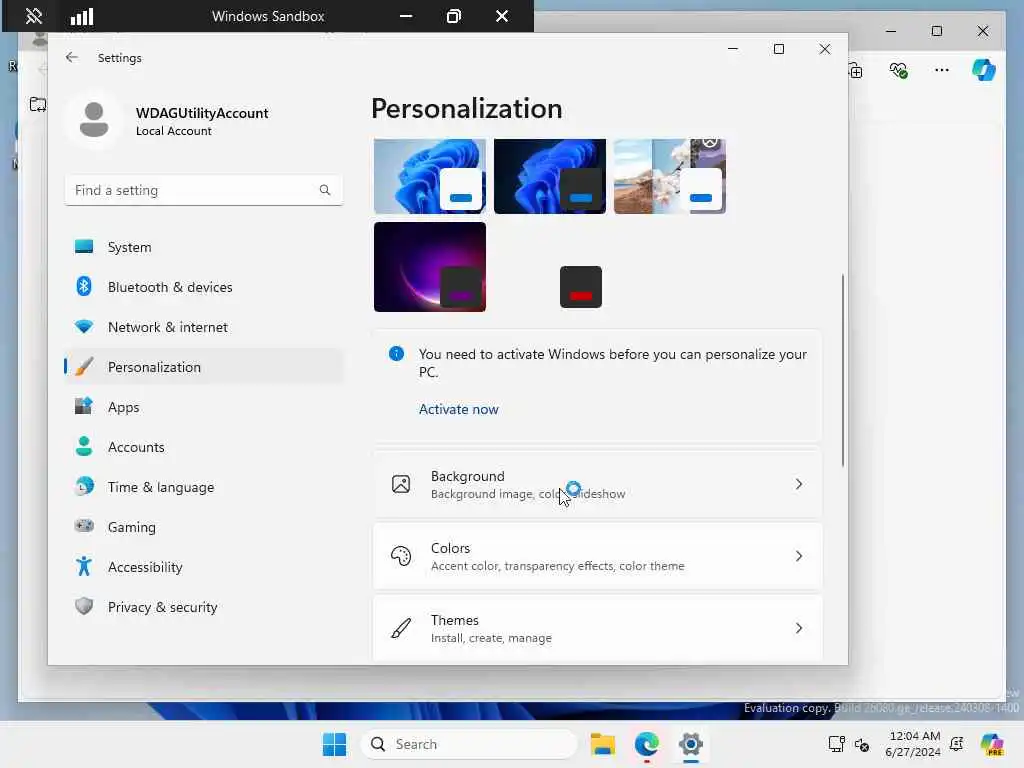Click the heart health icon in background window
The image size is (1024, 768).
899,70
